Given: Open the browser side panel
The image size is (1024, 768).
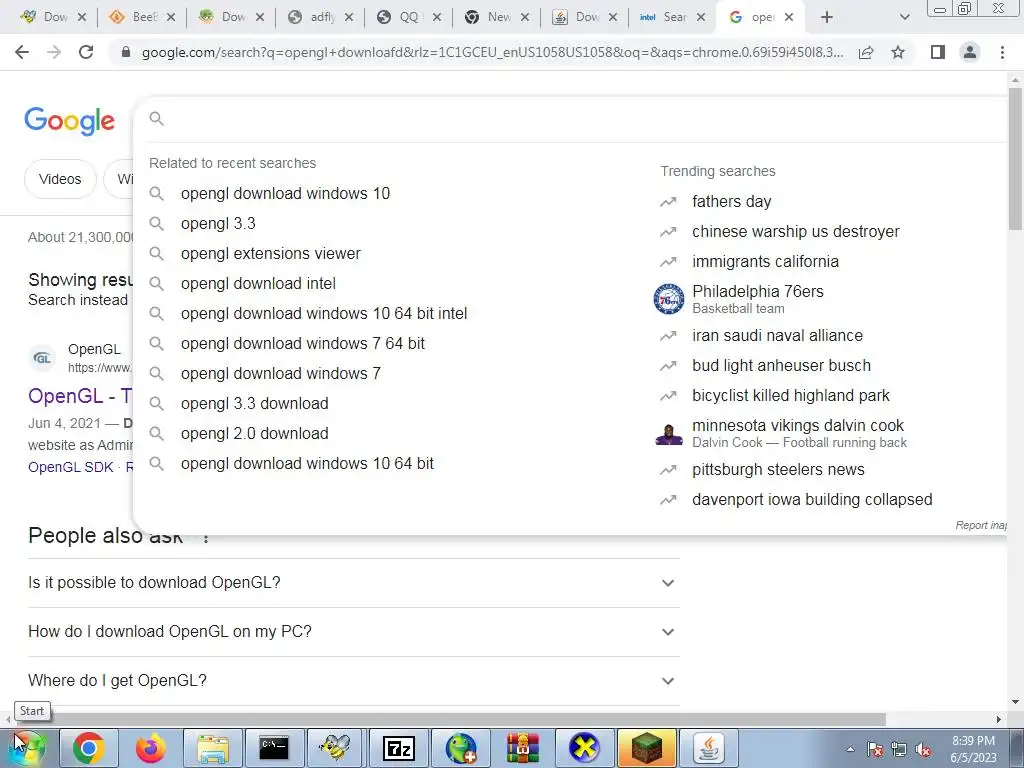Looking at the screenshot, I should coord(938,52).
